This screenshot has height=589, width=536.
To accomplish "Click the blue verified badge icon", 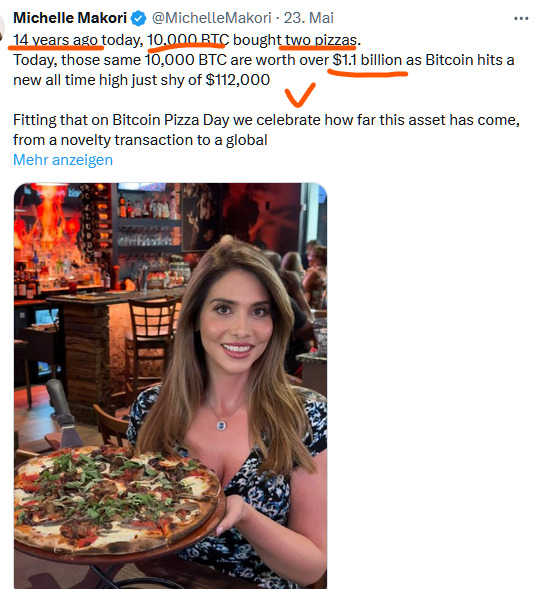I will tap(139, 18).
